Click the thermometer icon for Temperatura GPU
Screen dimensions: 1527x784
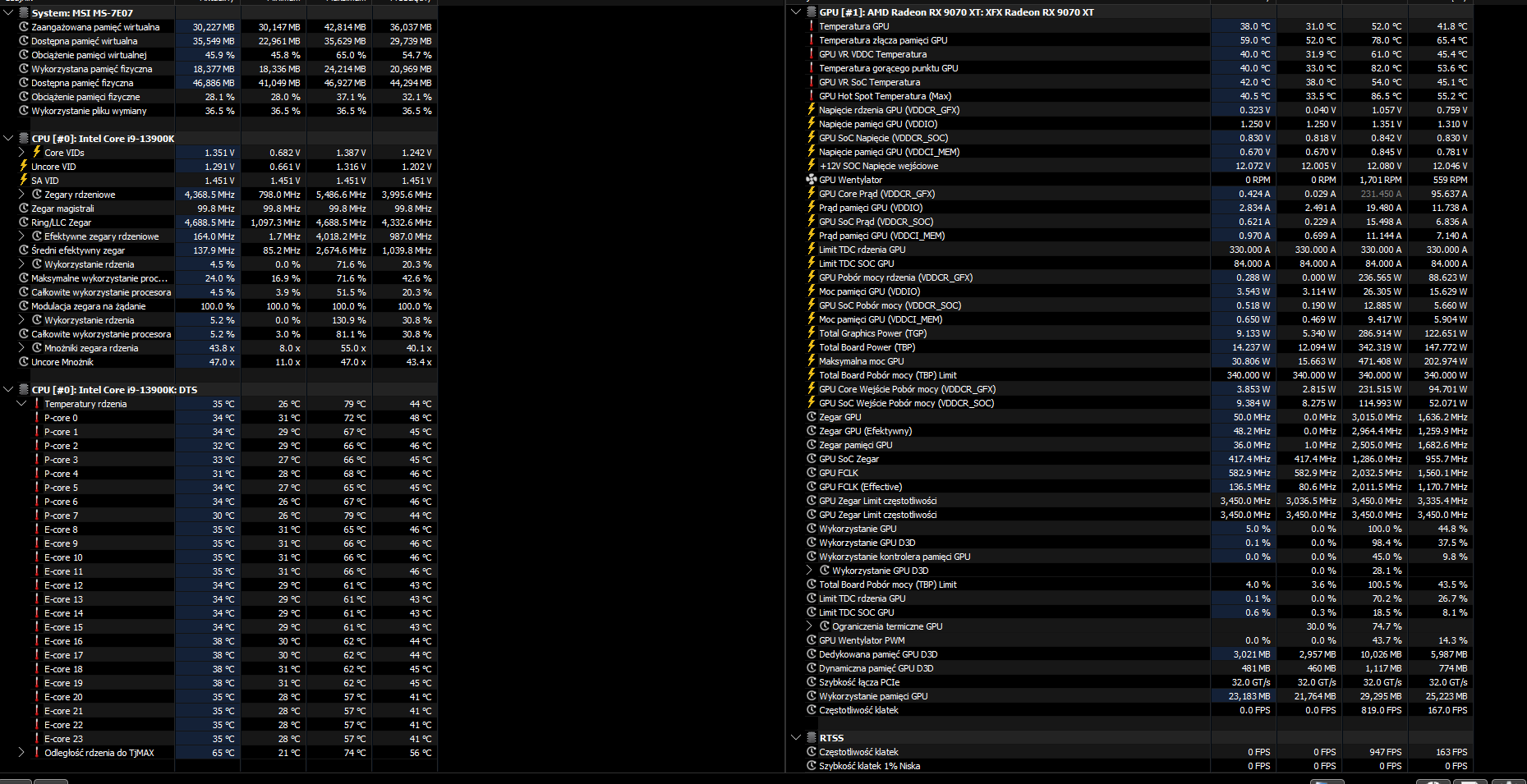tap(812, 26)
